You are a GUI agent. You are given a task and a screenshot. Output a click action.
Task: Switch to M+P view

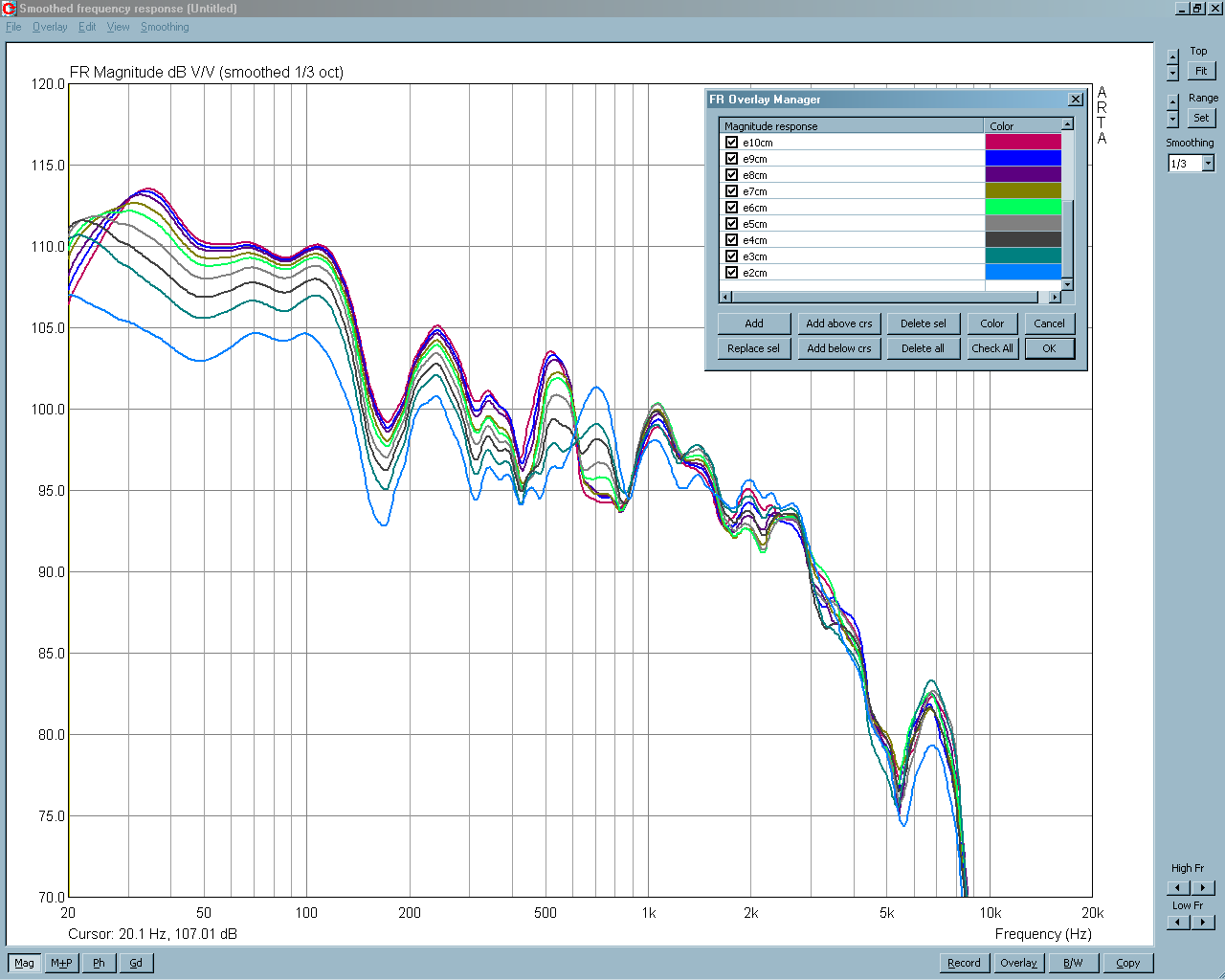[61, 963]
